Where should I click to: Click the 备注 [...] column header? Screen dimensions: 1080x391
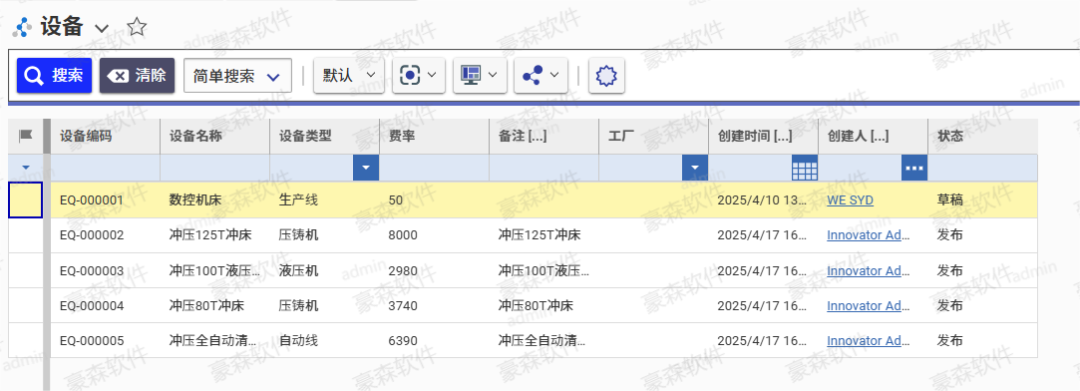point(543,136)
